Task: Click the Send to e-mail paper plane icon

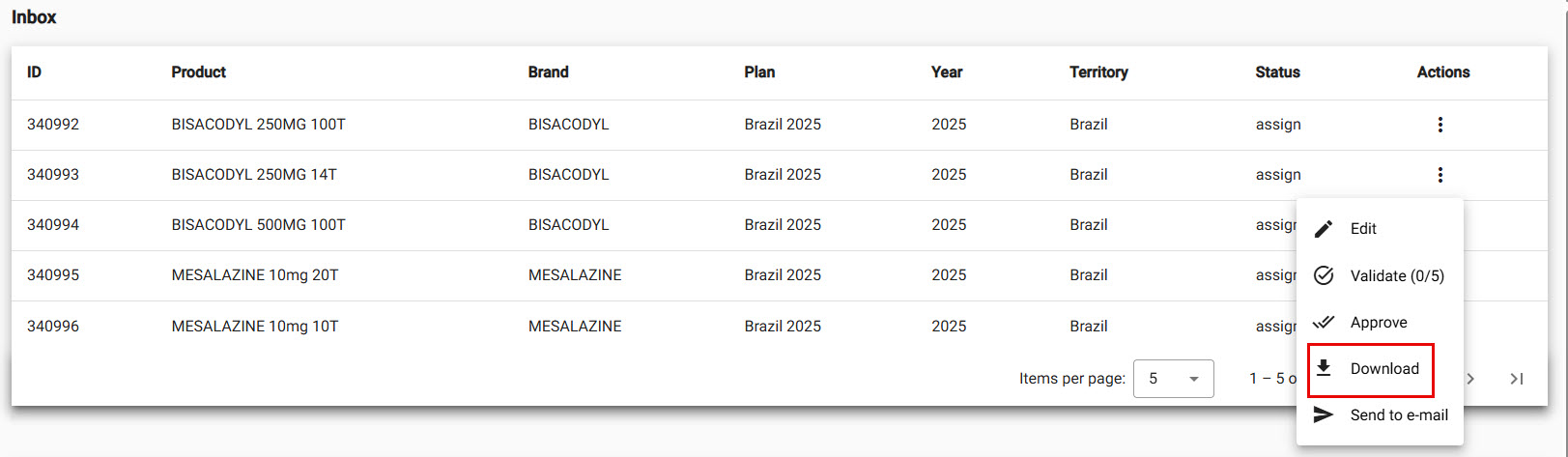Action: (x=1324, y=414)
